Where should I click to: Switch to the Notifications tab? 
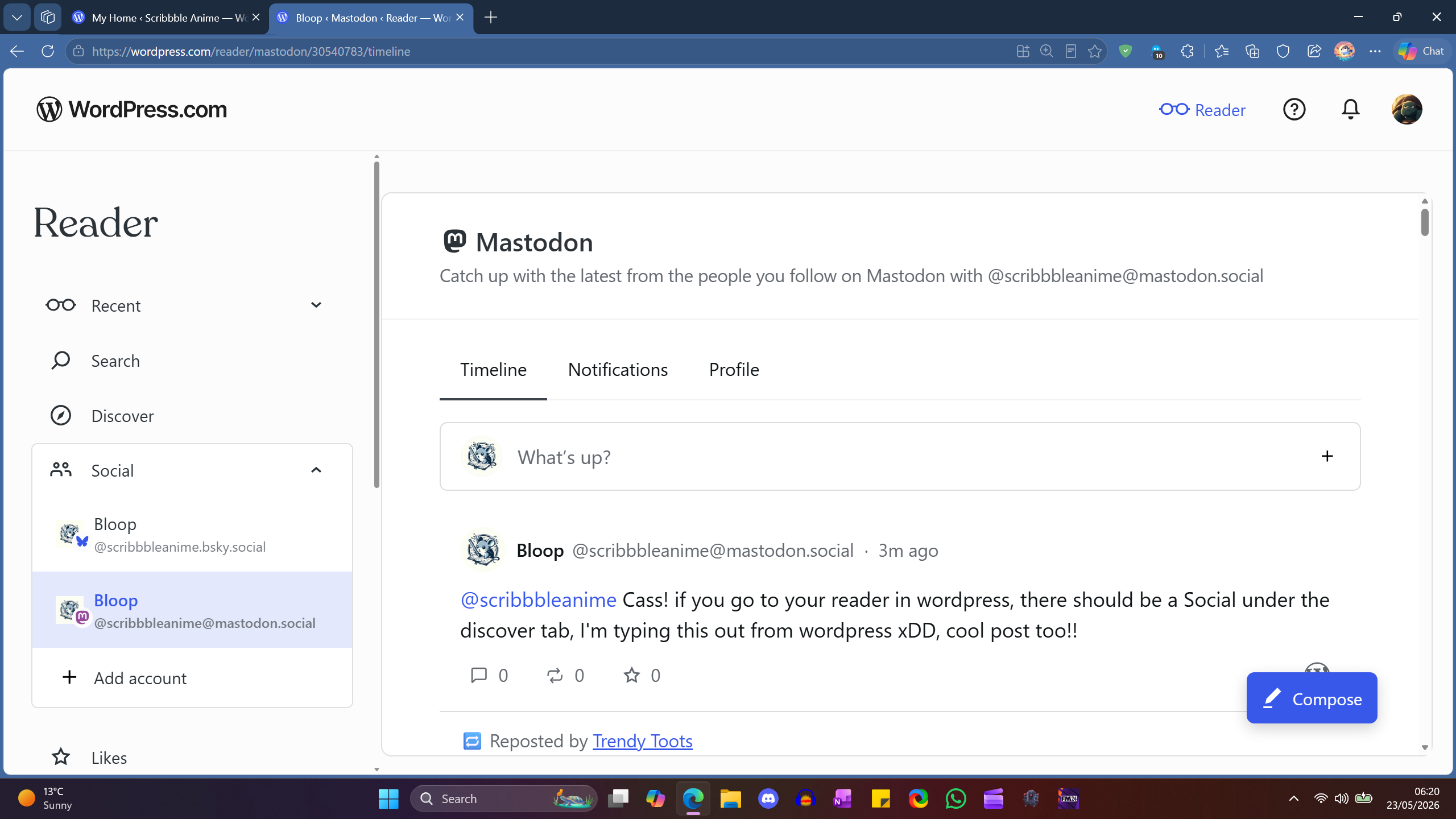pos(618,370)
